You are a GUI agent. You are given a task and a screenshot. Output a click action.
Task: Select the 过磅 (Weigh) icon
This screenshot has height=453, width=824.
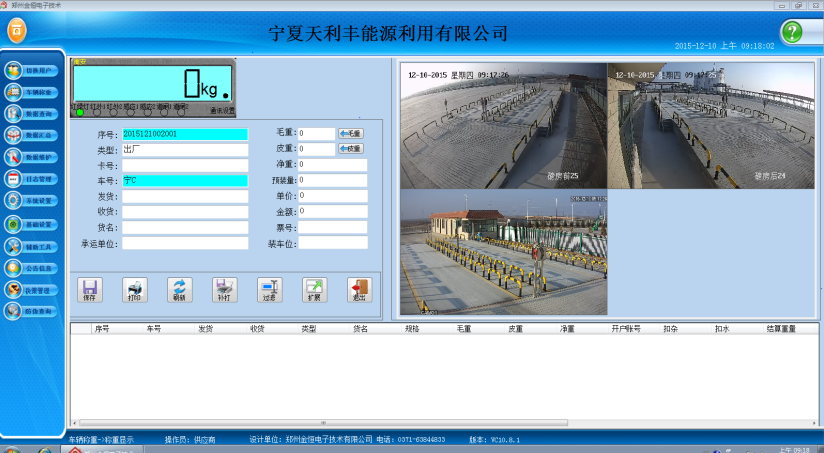click(268, 289)
